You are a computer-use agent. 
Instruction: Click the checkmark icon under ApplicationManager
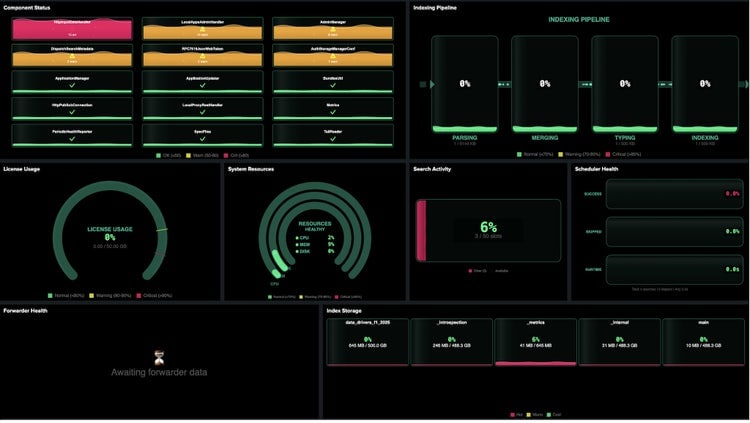pos(72,85)
